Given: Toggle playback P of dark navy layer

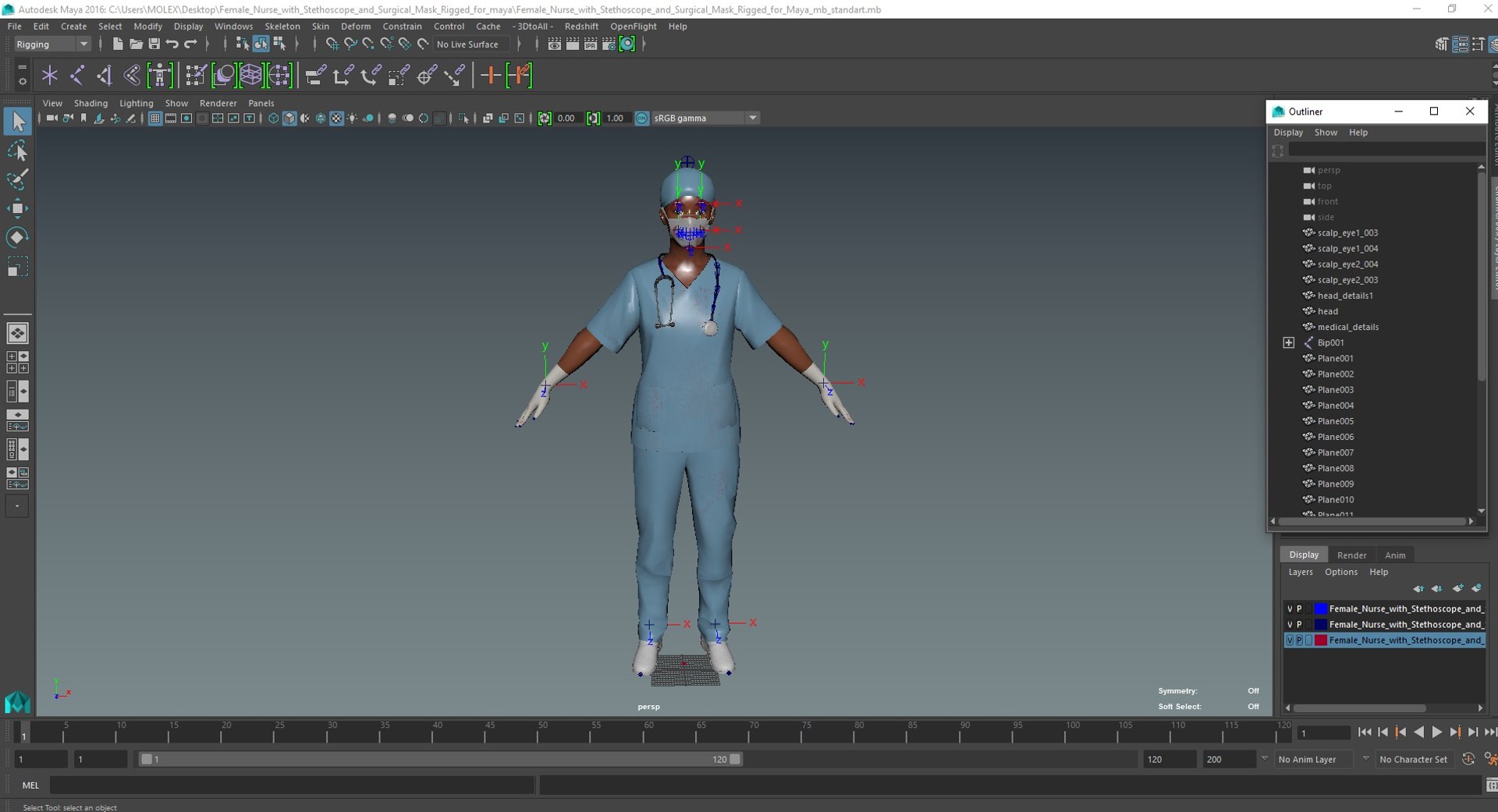Looking at the screenshot, I should [1299, 625].
